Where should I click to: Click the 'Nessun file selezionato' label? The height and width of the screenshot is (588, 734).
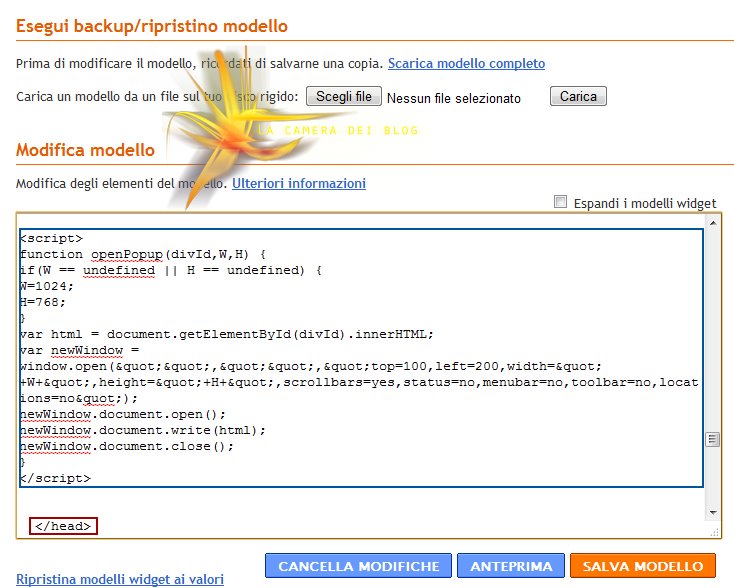click(x=454, y=98)
